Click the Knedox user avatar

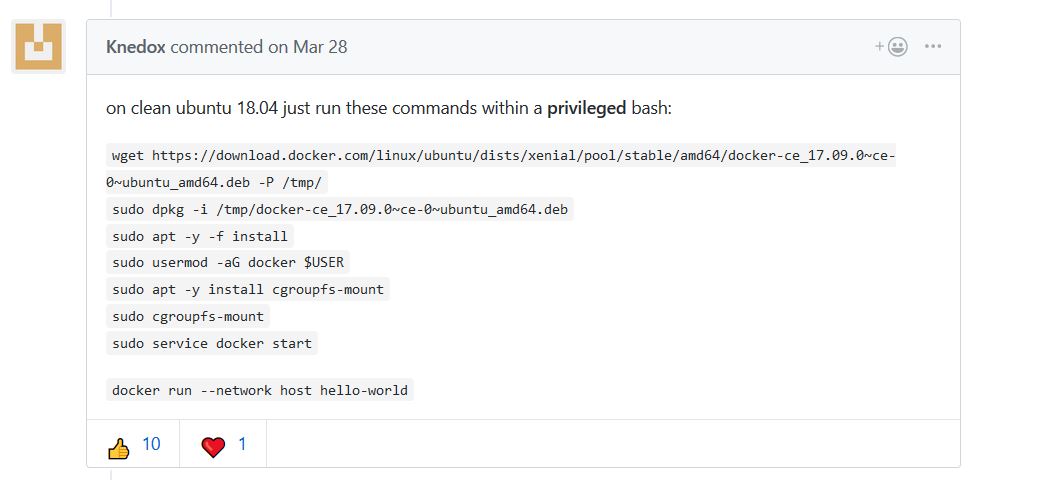click(x=38, y=47)
